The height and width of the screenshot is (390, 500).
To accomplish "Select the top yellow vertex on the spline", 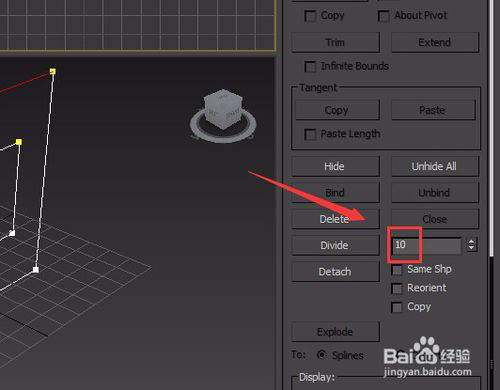I will pyautogui.click(x=53, y=71).
